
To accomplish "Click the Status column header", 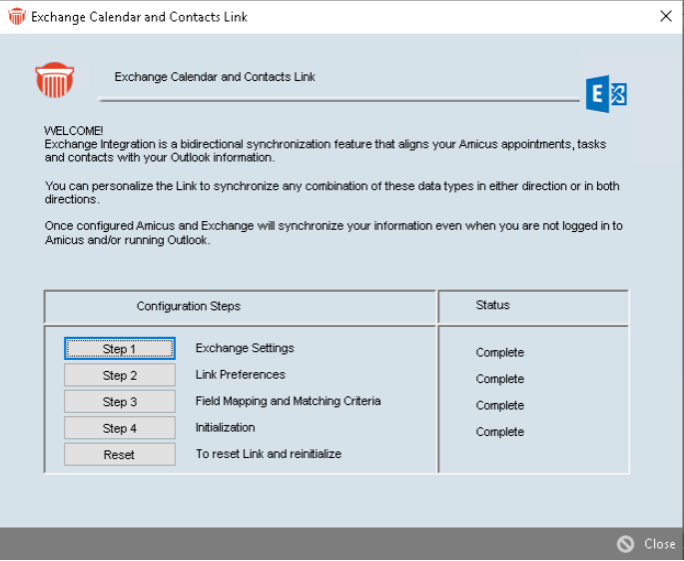I will 492,305.
